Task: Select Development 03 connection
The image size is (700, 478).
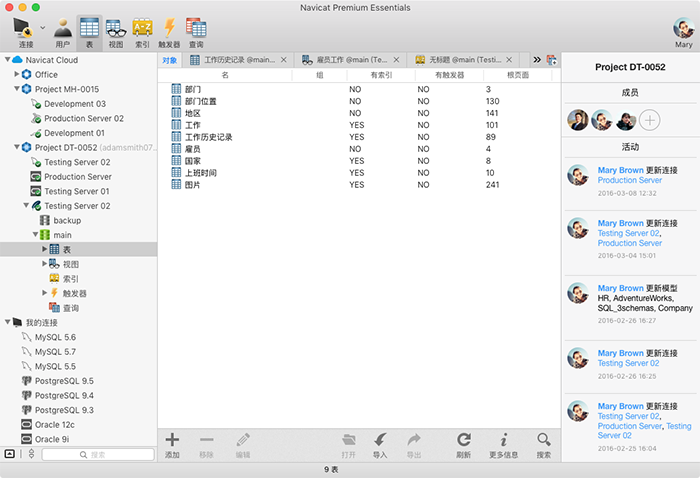Action: click(75, 104)
